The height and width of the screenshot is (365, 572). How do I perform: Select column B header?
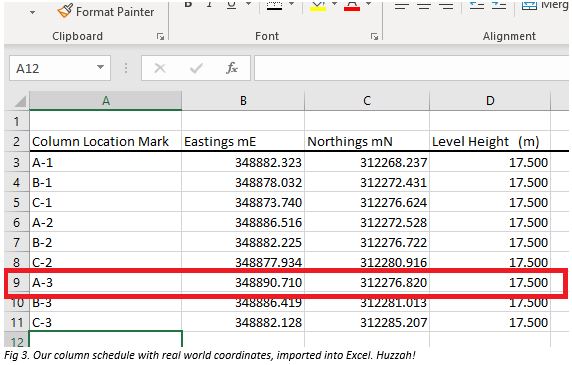(x=243, y=101)
